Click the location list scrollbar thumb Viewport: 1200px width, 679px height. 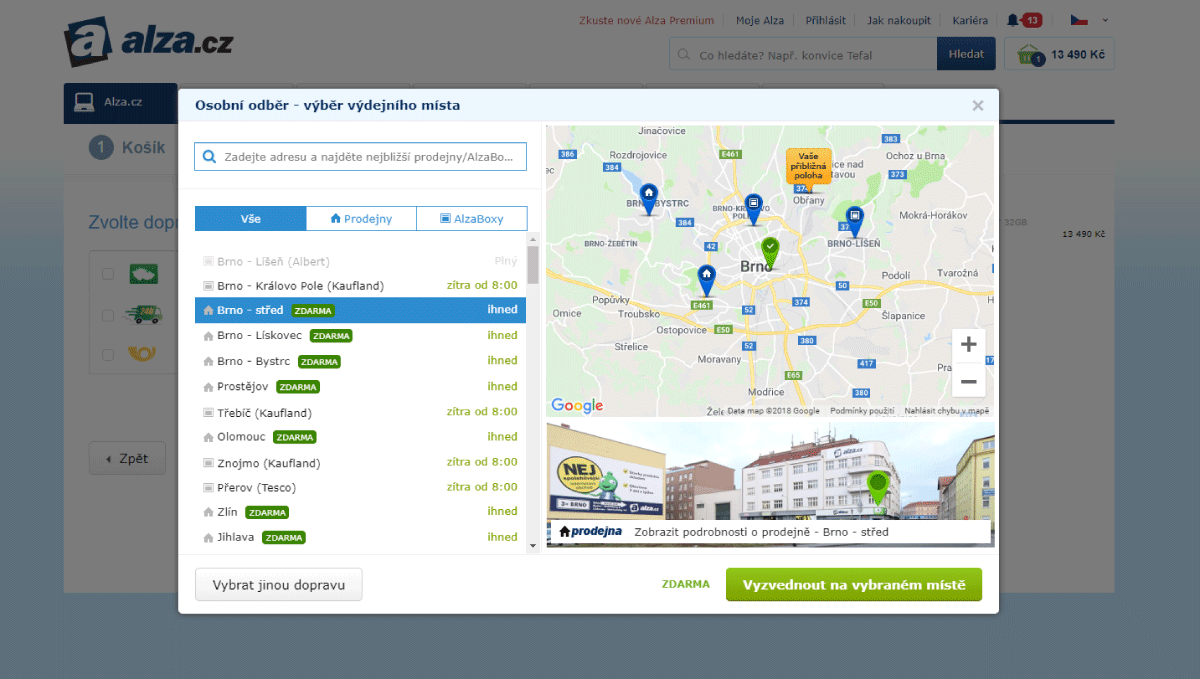533,265
